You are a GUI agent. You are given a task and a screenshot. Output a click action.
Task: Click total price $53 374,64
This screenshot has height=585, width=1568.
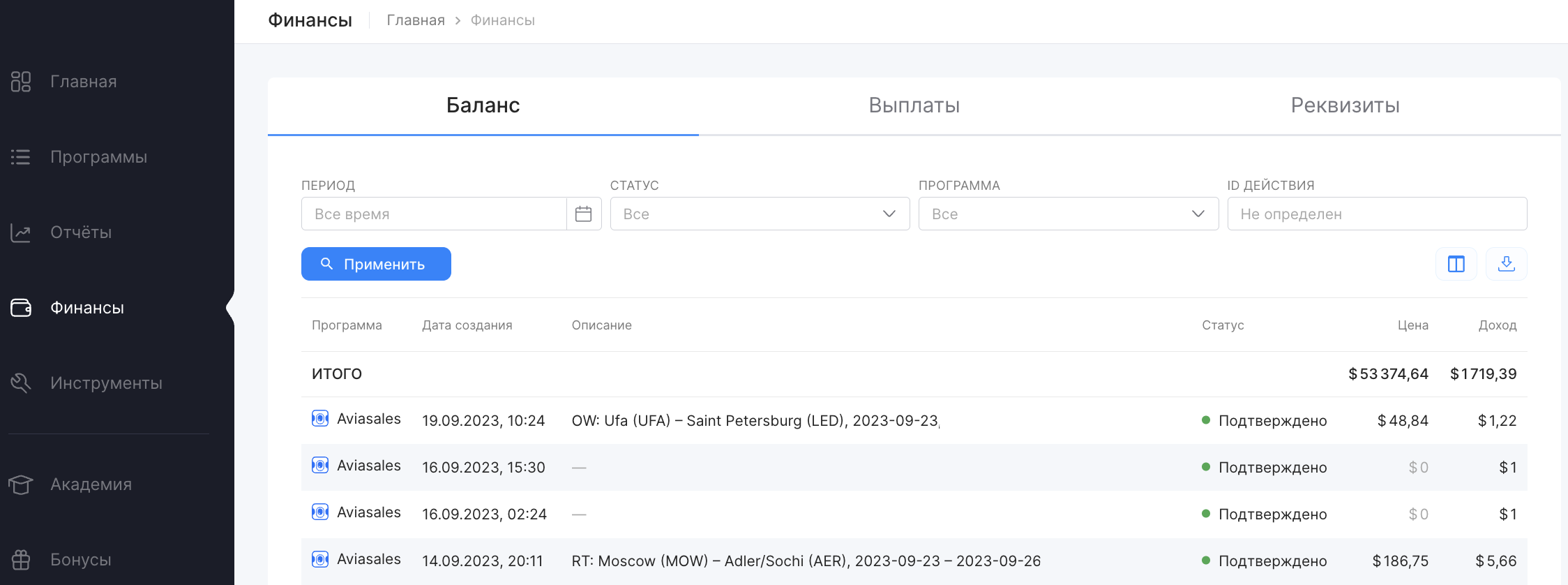tap(1389, 374)
